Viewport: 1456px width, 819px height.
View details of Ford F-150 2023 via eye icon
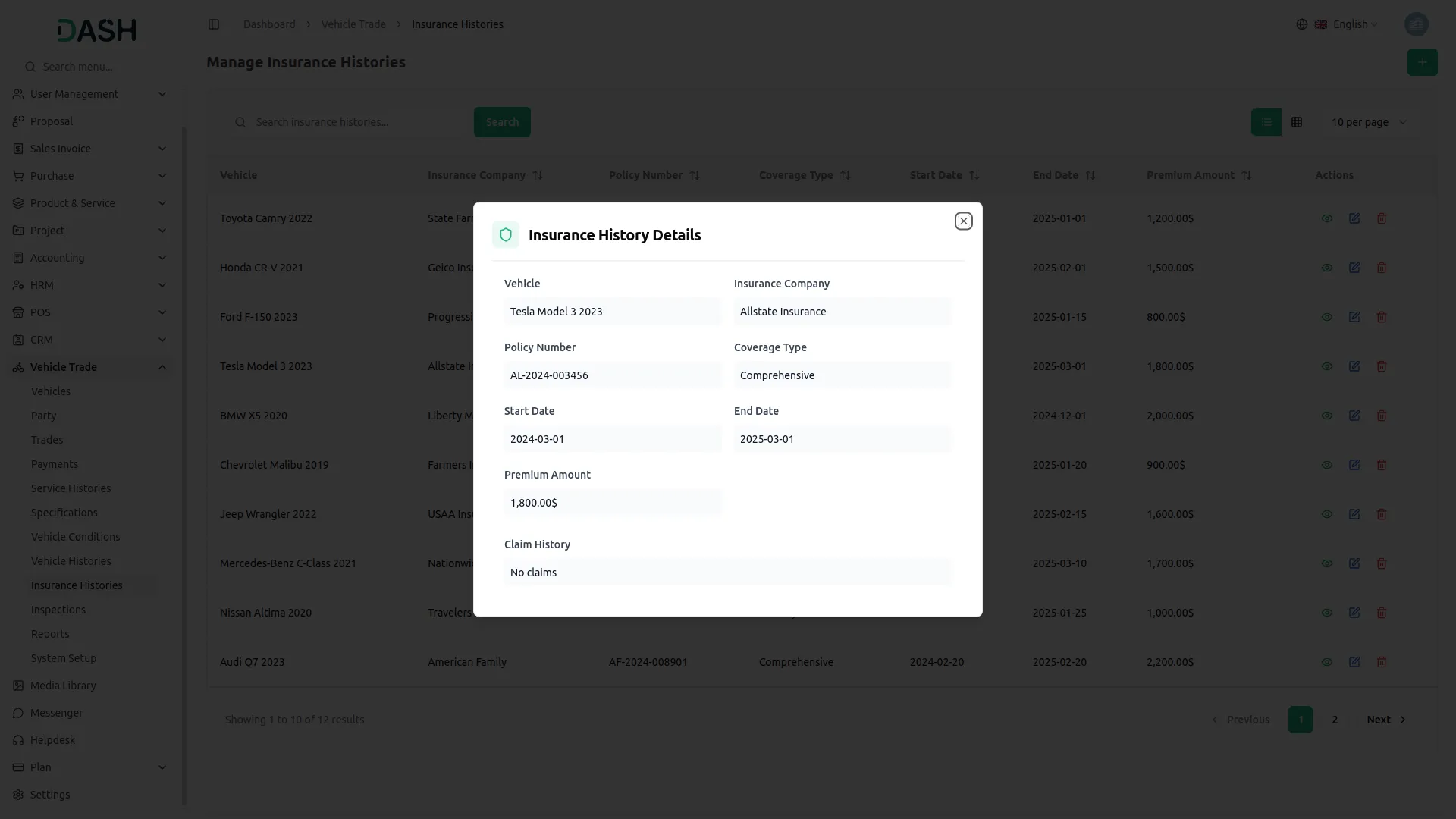1326,317
